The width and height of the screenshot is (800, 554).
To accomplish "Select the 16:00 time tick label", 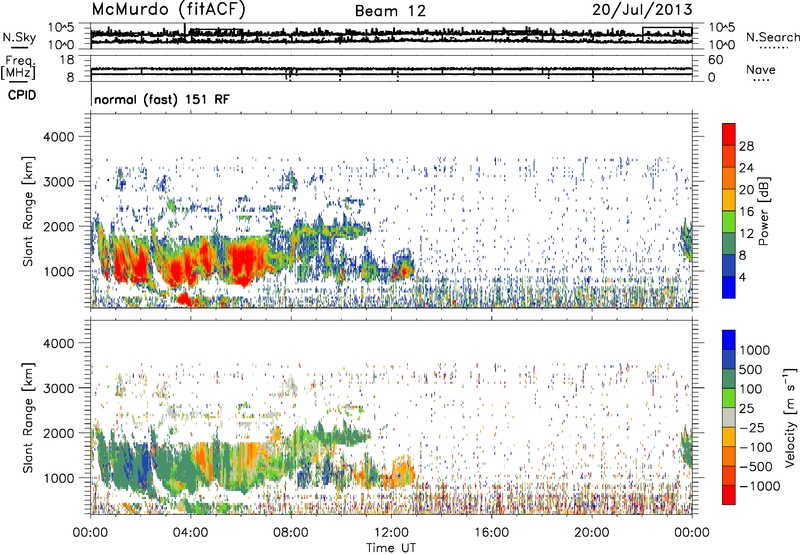I will tap(491, 533).
